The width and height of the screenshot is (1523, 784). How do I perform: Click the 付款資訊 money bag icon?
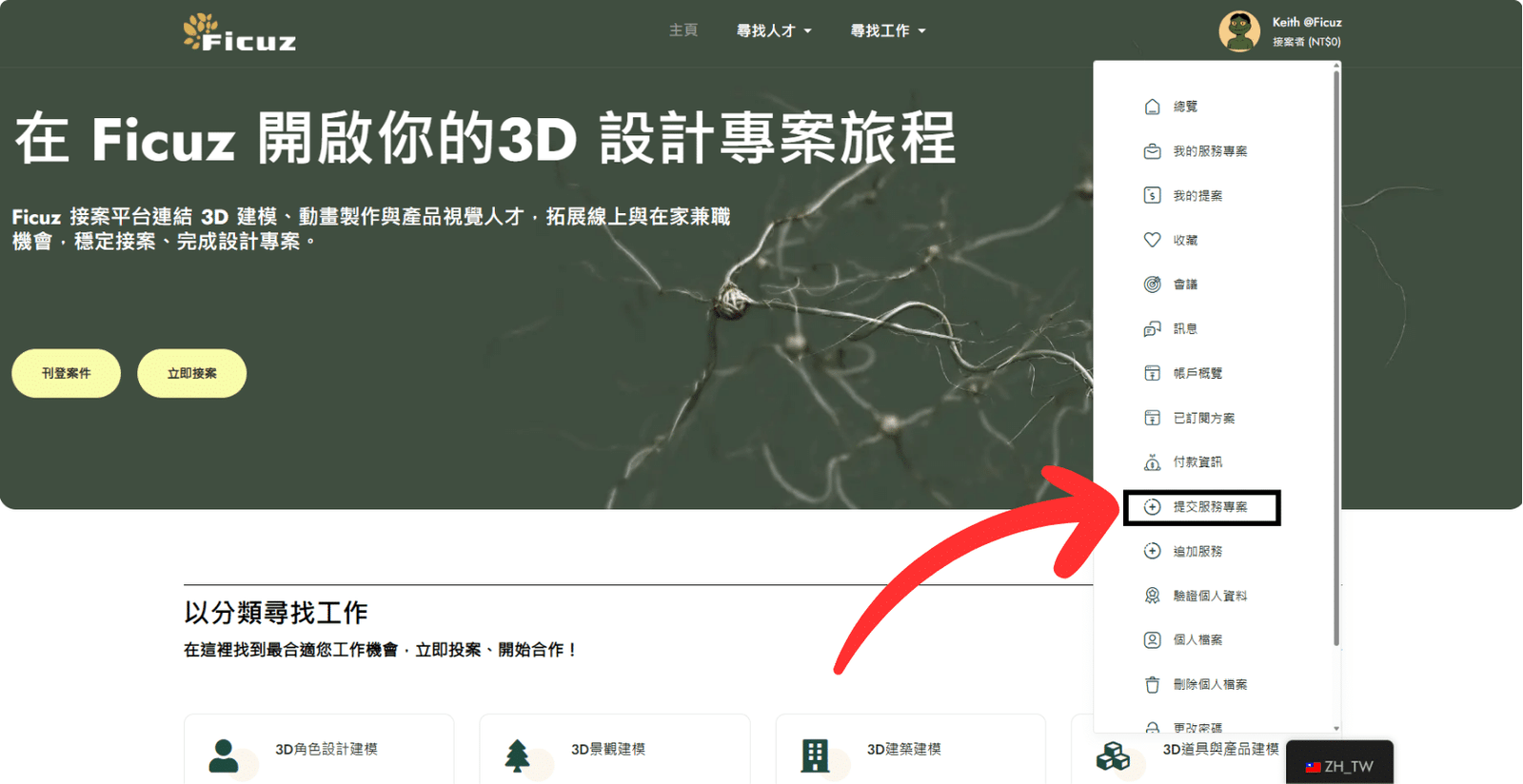tap(1152, 462)
